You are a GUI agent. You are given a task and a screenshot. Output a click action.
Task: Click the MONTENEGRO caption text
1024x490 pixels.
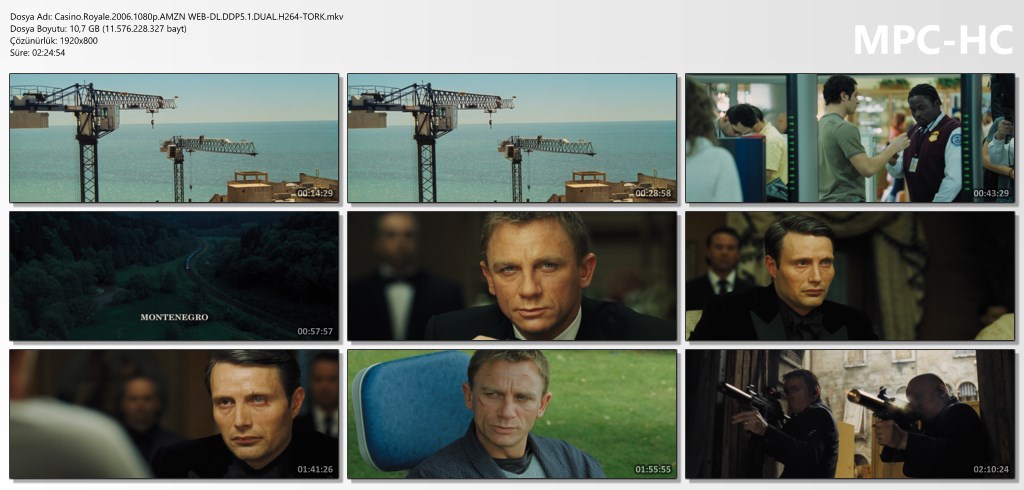click(174, 317)
